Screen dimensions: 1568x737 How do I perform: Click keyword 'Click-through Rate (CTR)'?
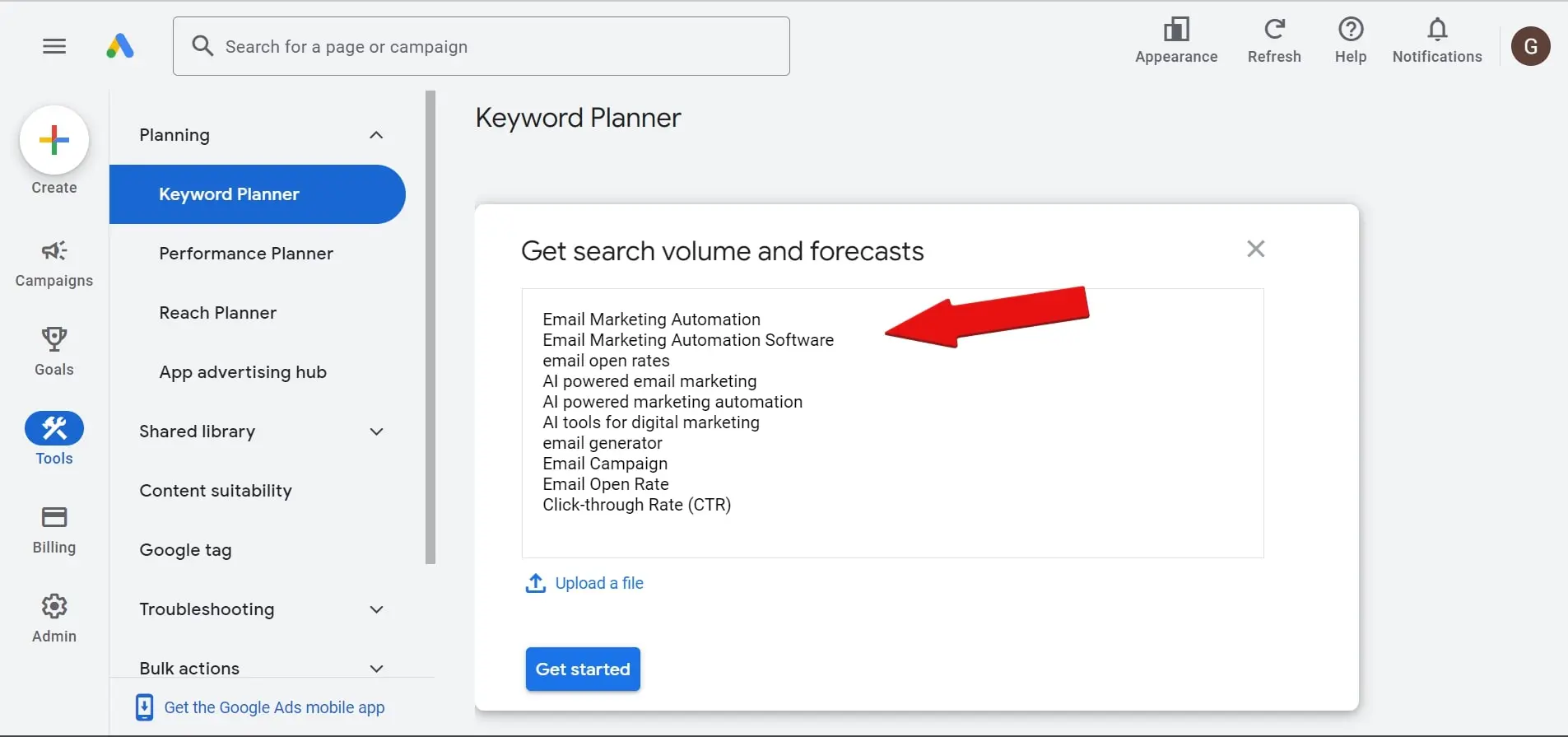coord(637,505)
